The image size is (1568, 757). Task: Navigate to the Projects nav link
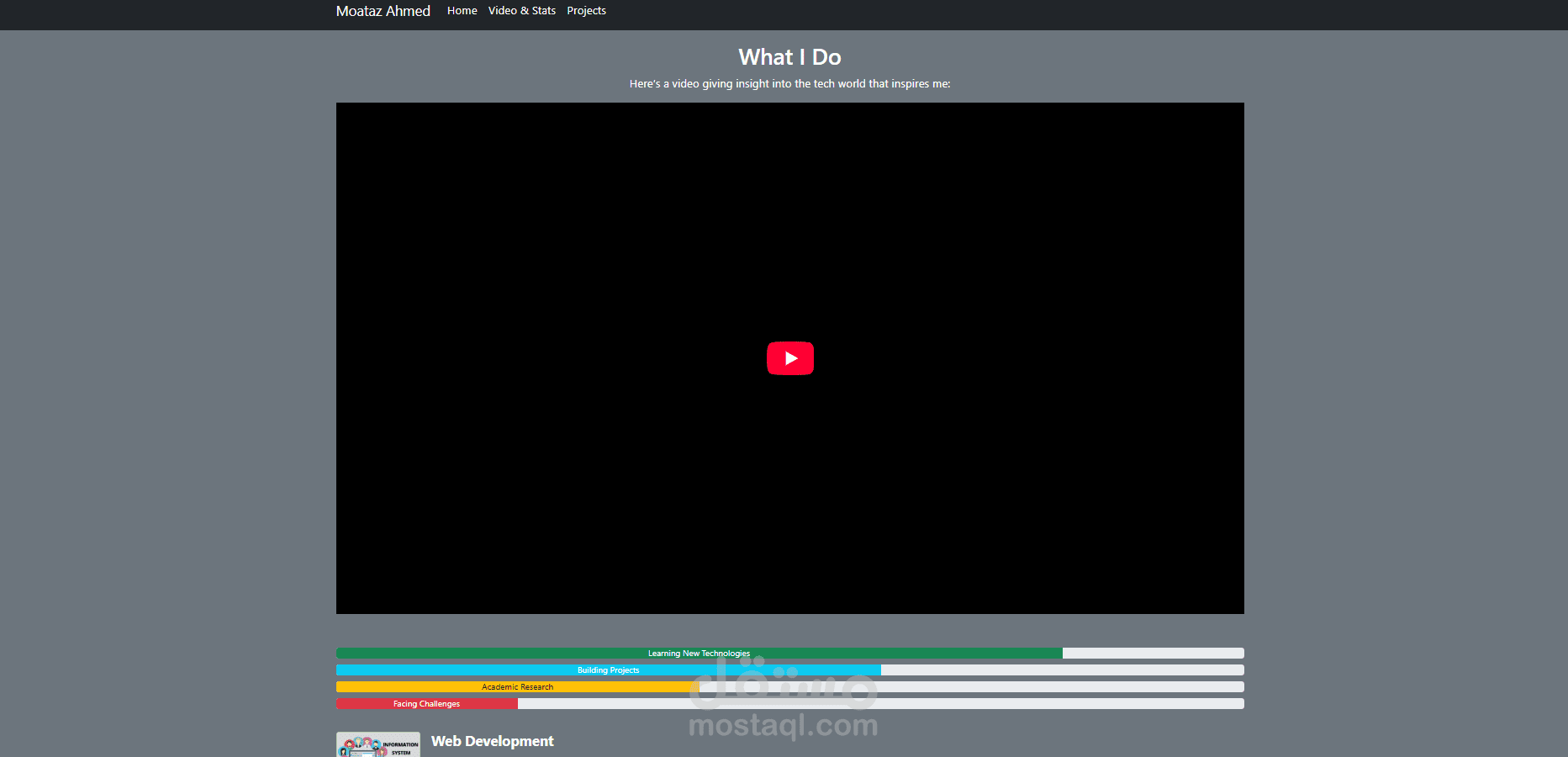(x=586, y=11)
